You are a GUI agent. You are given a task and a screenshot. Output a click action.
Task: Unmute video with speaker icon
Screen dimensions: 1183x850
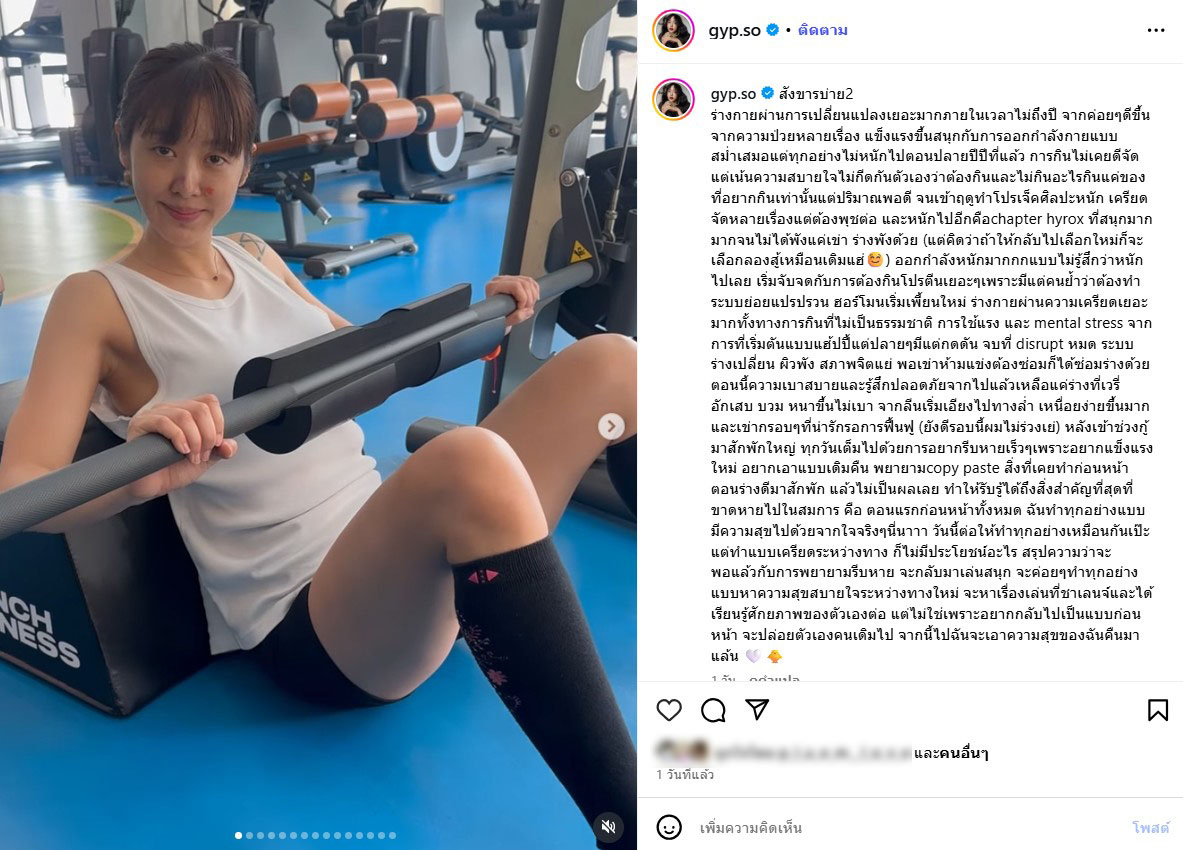tap(608, 827)
